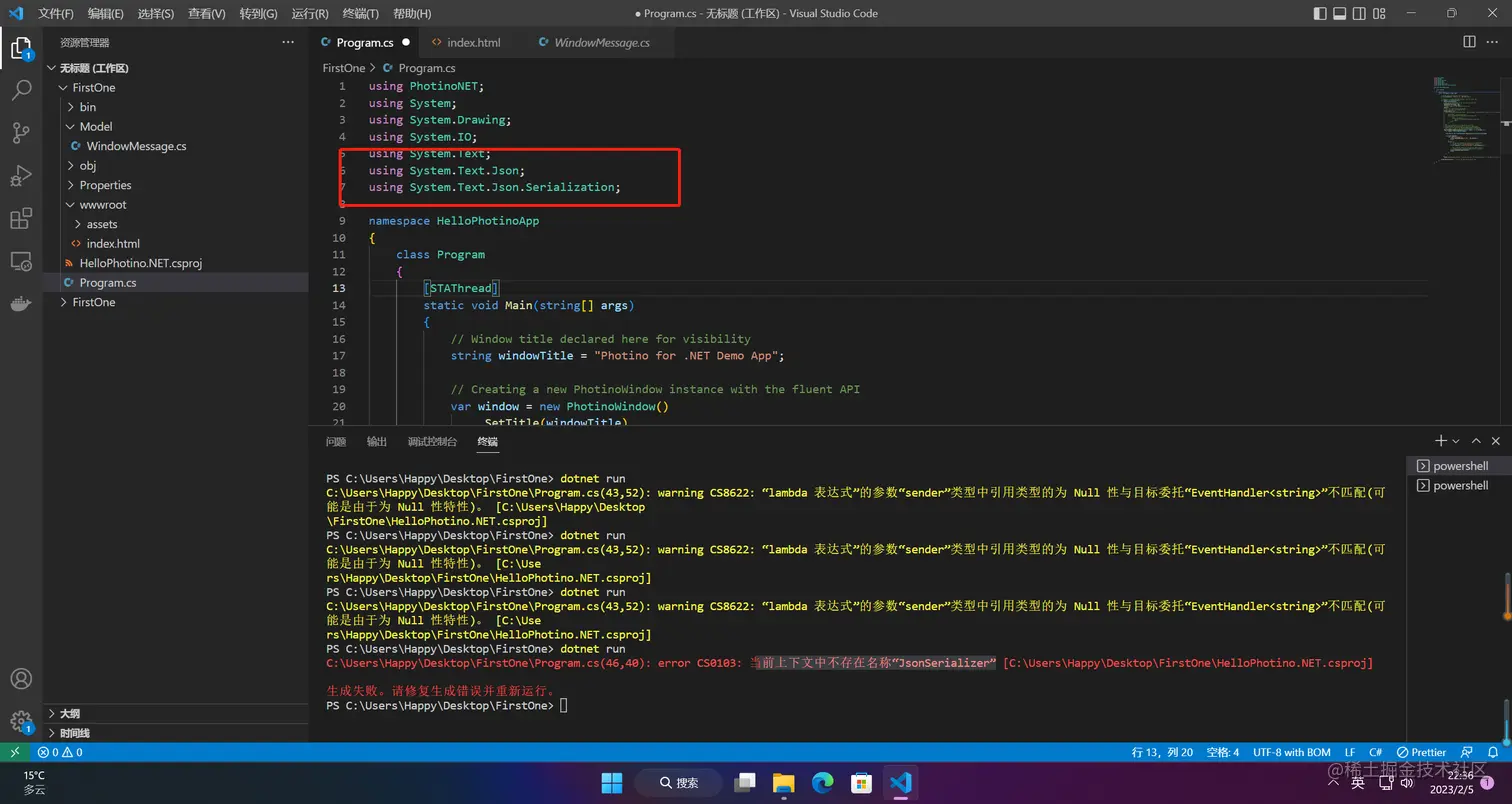Open the 终端(T) menu

click(x=361, y=14)
